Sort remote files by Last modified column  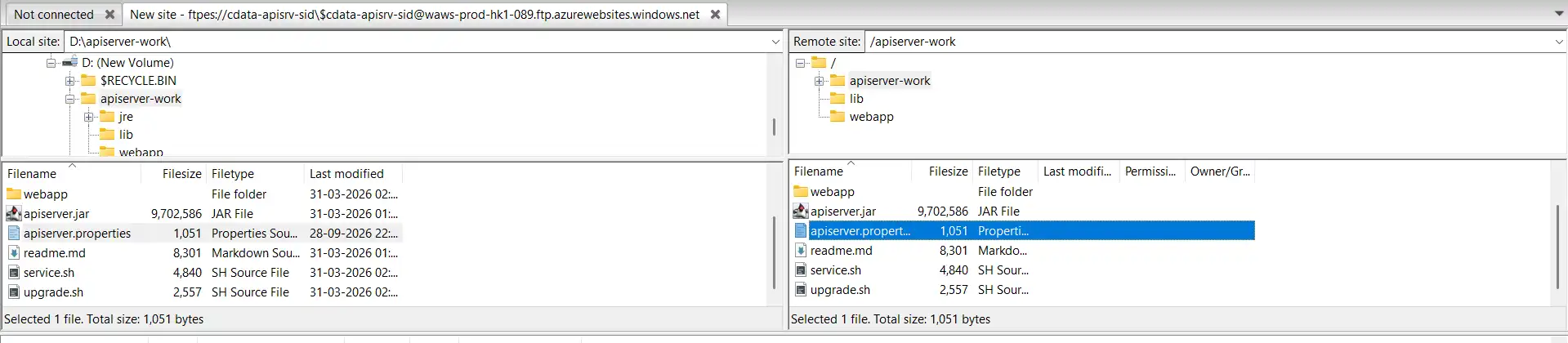click(1079, 171)
